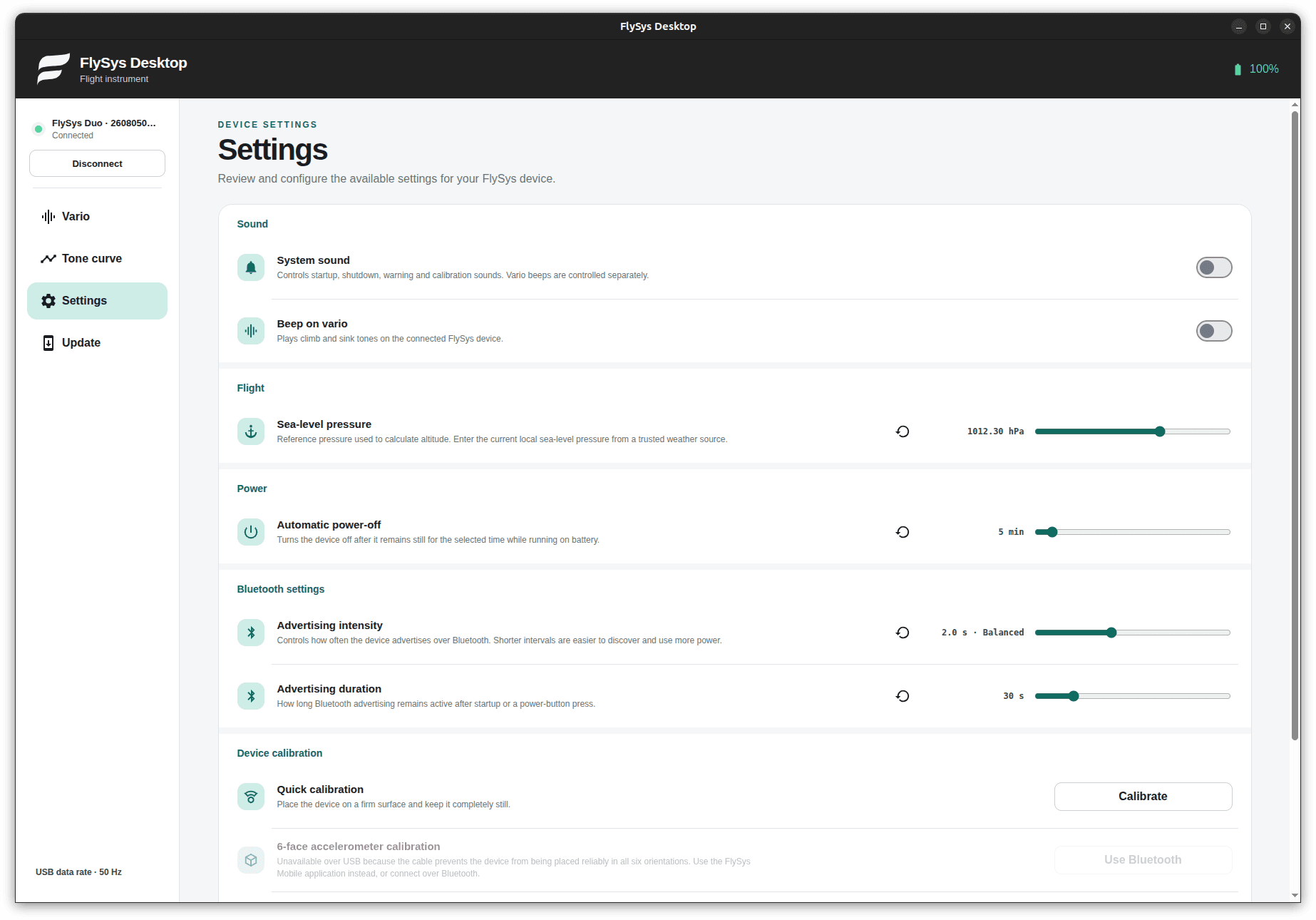Click the icon beside Quick calibration
1316x920 pixels.
tap(251, 797)
